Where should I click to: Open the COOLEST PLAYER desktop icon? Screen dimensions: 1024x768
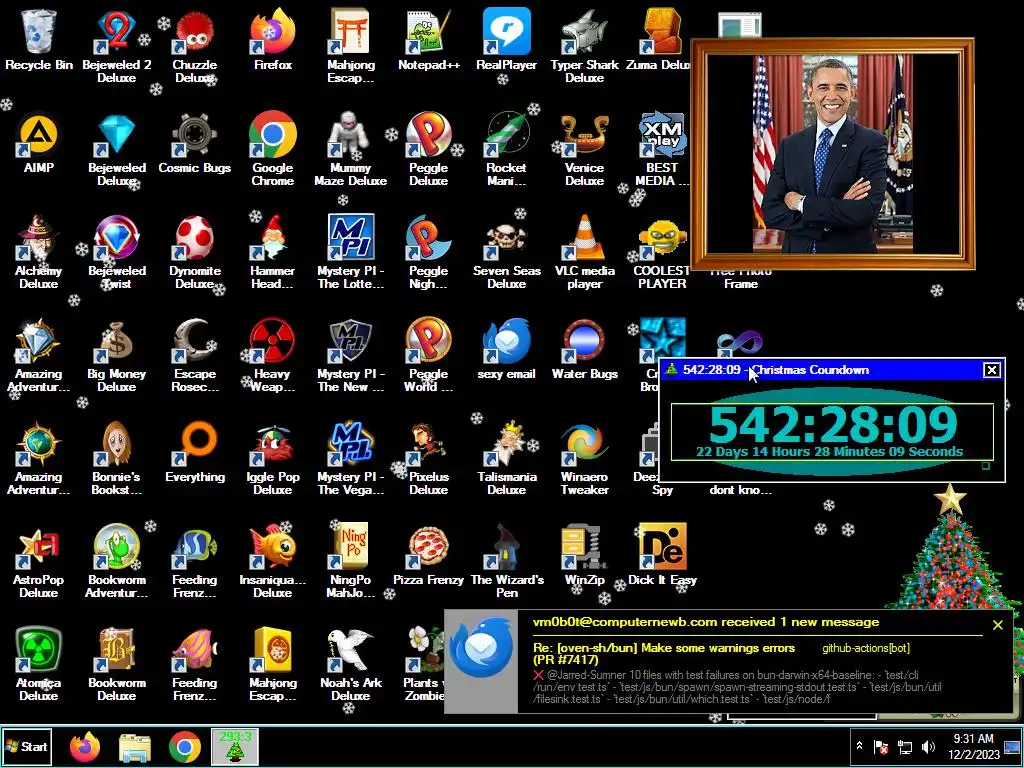tap(662, 251)
